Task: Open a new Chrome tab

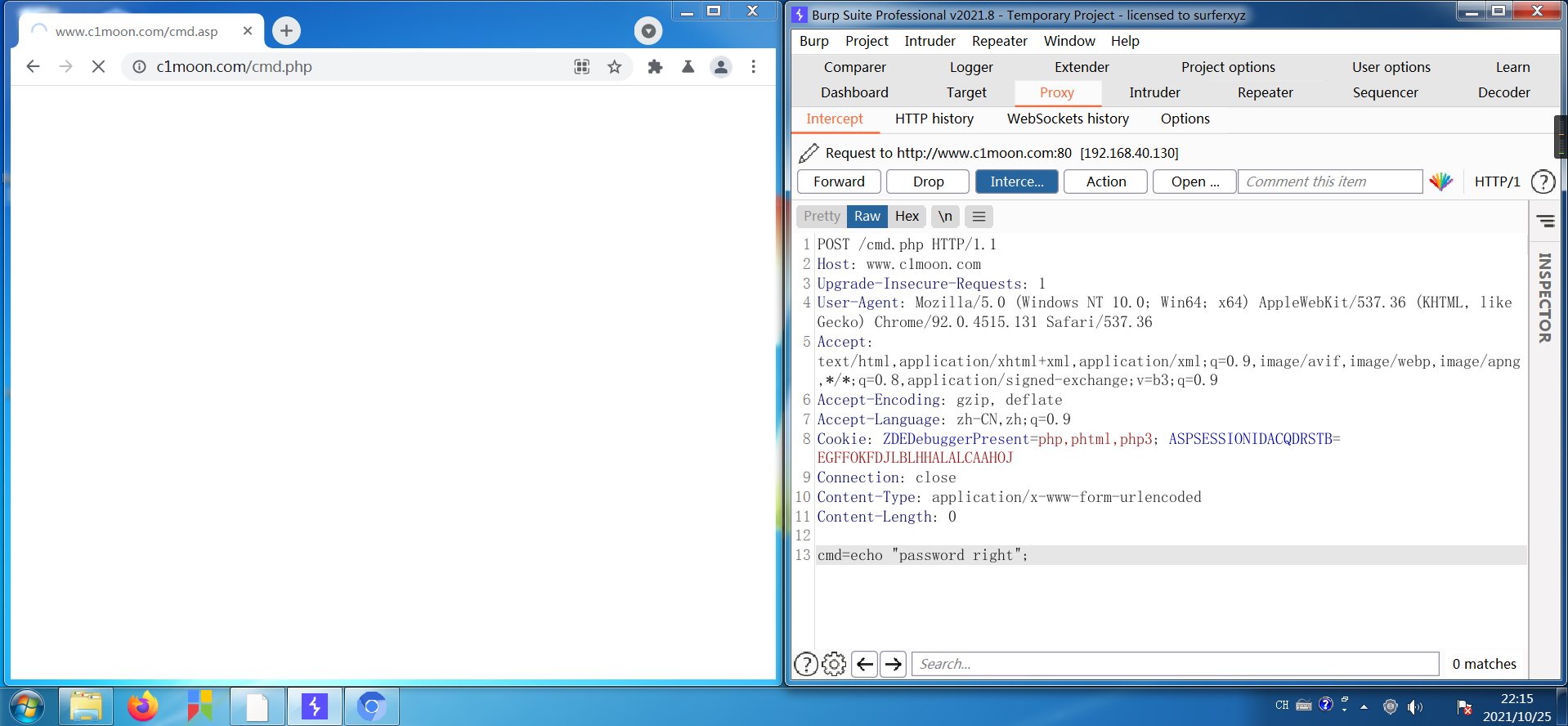Action: pos(286,31)
